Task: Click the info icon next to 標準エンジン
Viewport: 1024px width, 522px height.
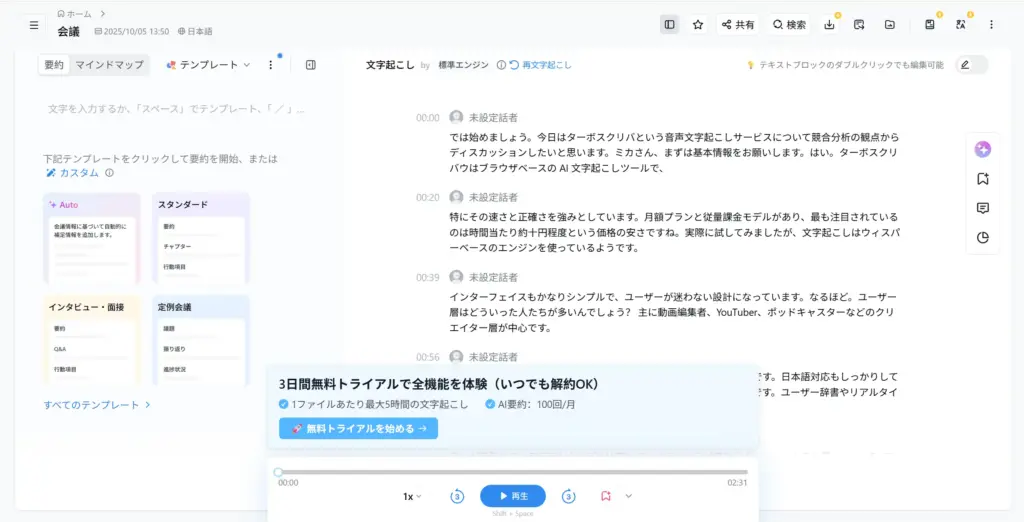Action: click(x=501, y=65)
